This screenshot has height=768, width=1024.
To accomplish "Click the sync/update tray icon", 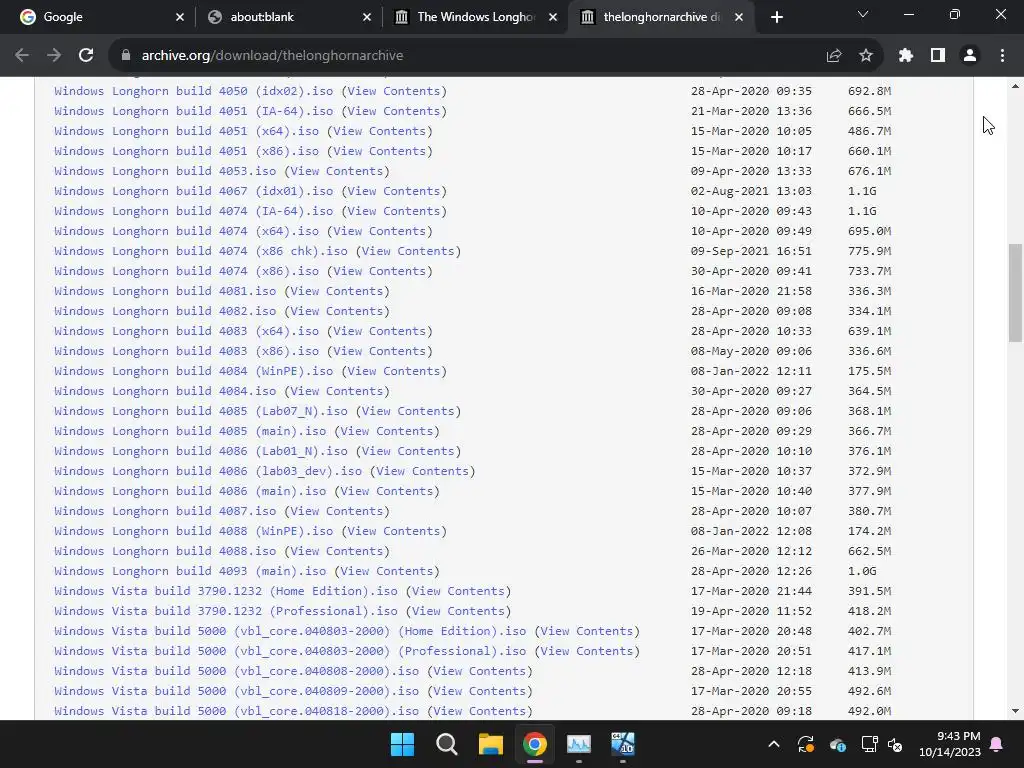I will click(x=806, y=744).
